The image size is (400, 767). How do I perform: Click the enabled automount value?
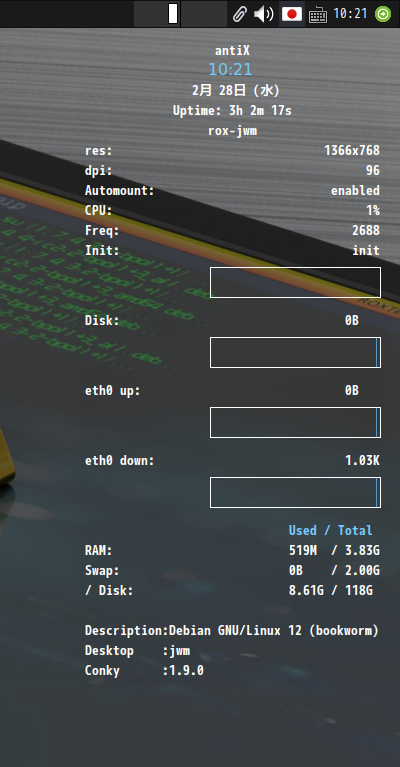coord(356,191)
